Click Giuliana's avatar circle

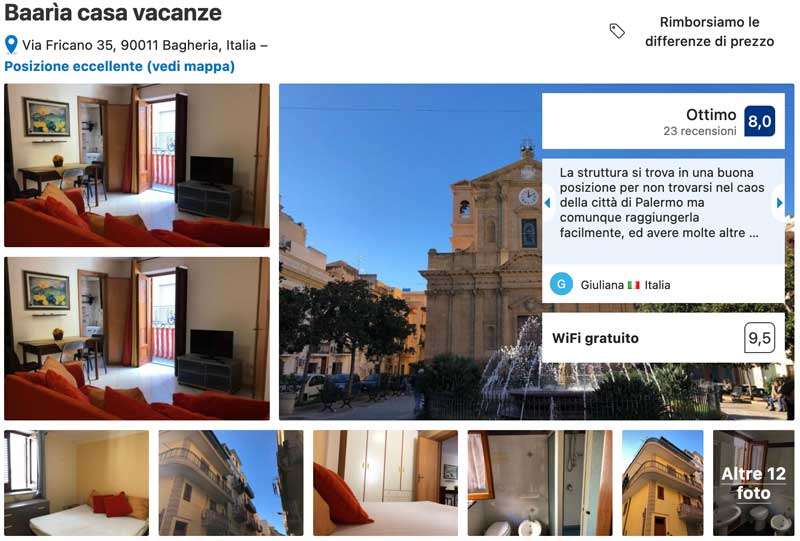coord(561,284)
